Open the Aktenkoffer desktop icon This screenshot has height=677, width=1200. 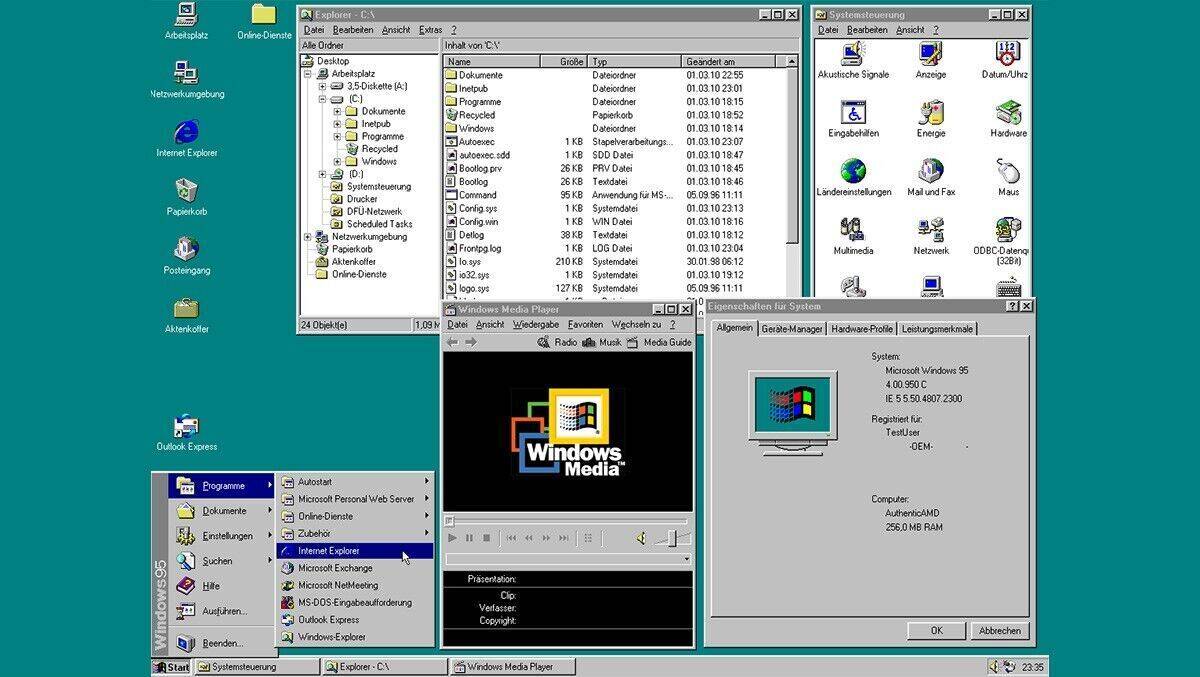tap(186, 314)
